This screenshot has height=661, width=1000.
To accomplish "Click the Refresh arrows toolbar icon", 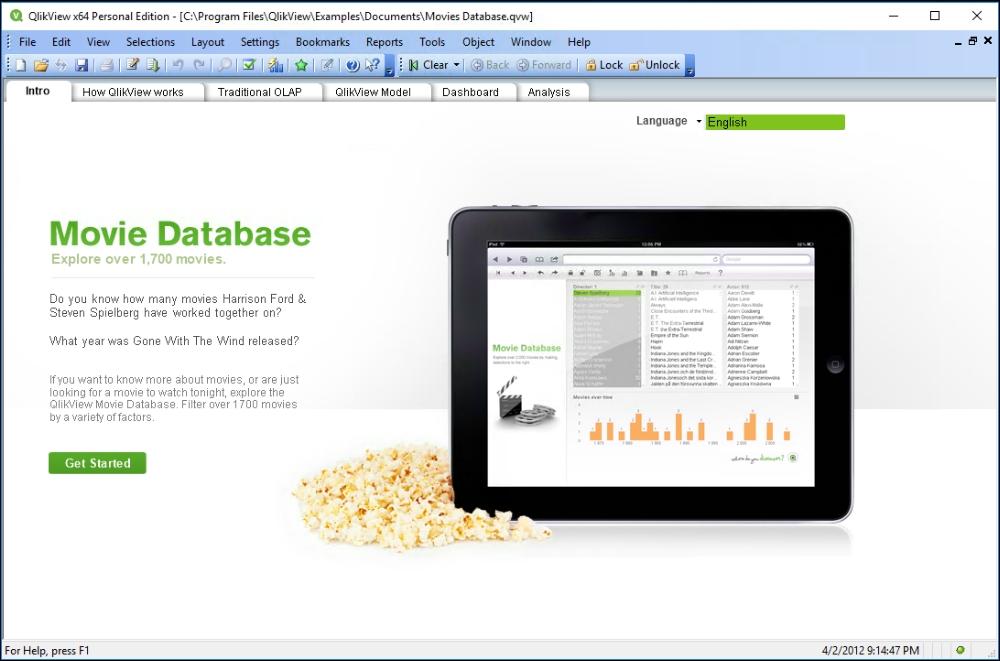I will (61, 65).
